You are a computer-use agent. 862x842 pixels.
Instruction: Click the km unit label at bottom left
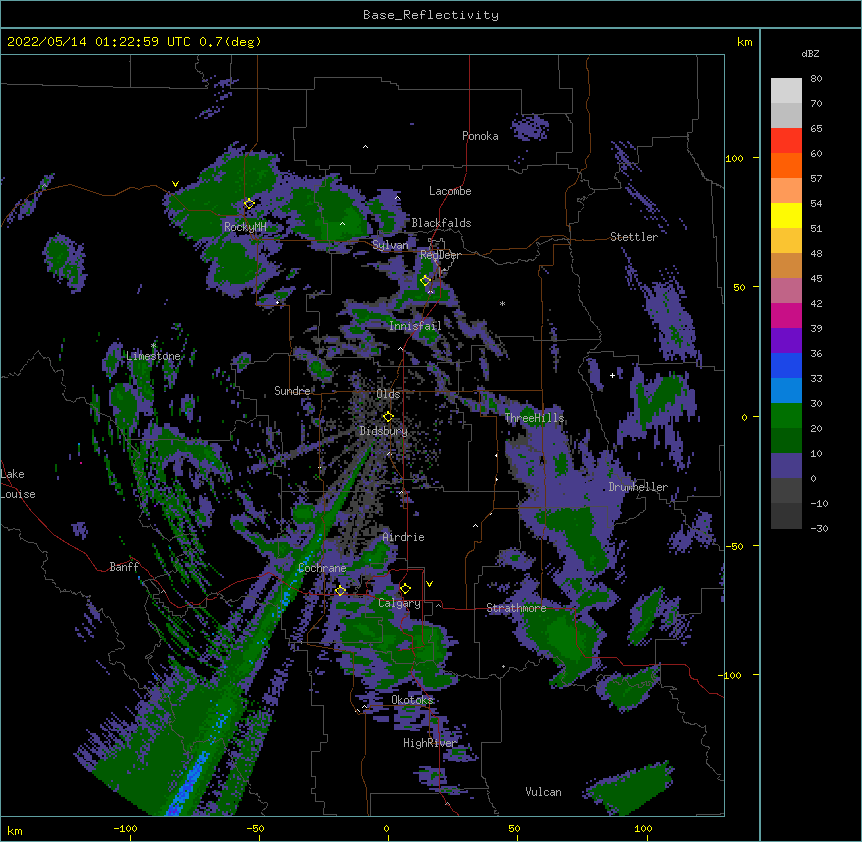[15, 831]
